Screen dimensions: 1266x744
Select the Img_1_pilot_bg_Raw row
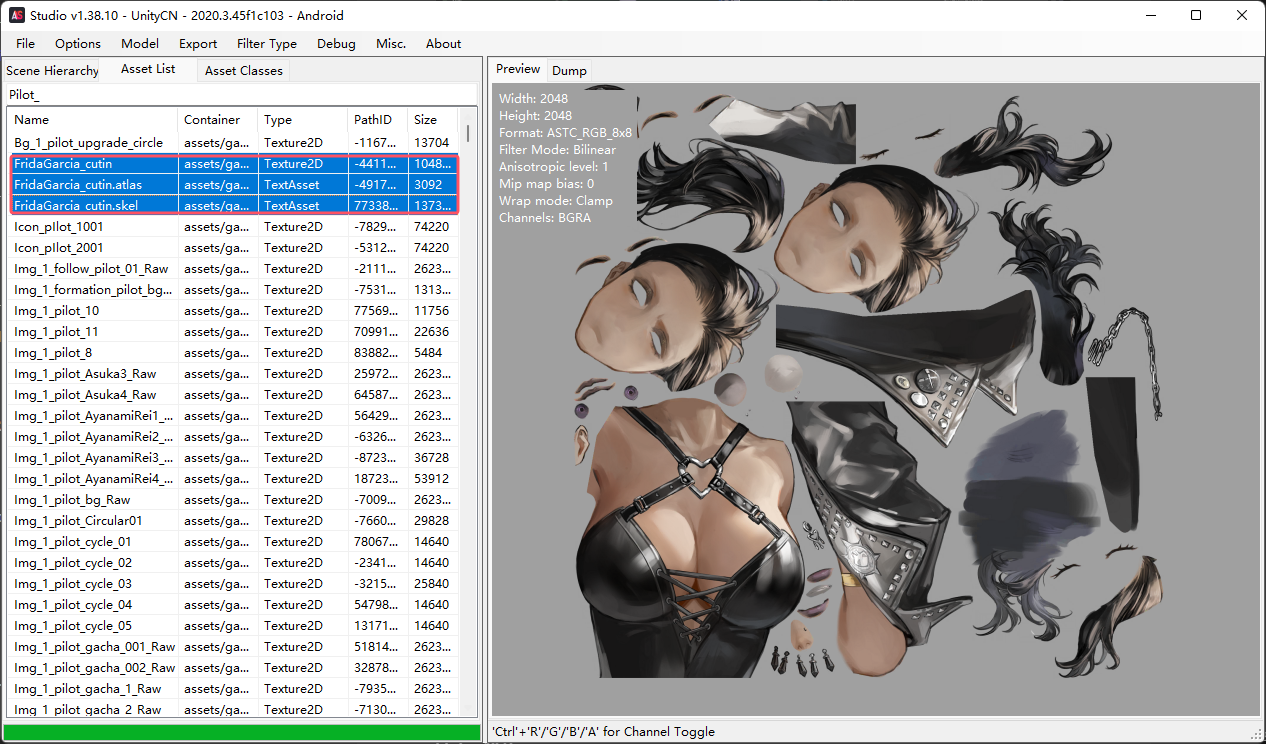click(x=233, y=500)
